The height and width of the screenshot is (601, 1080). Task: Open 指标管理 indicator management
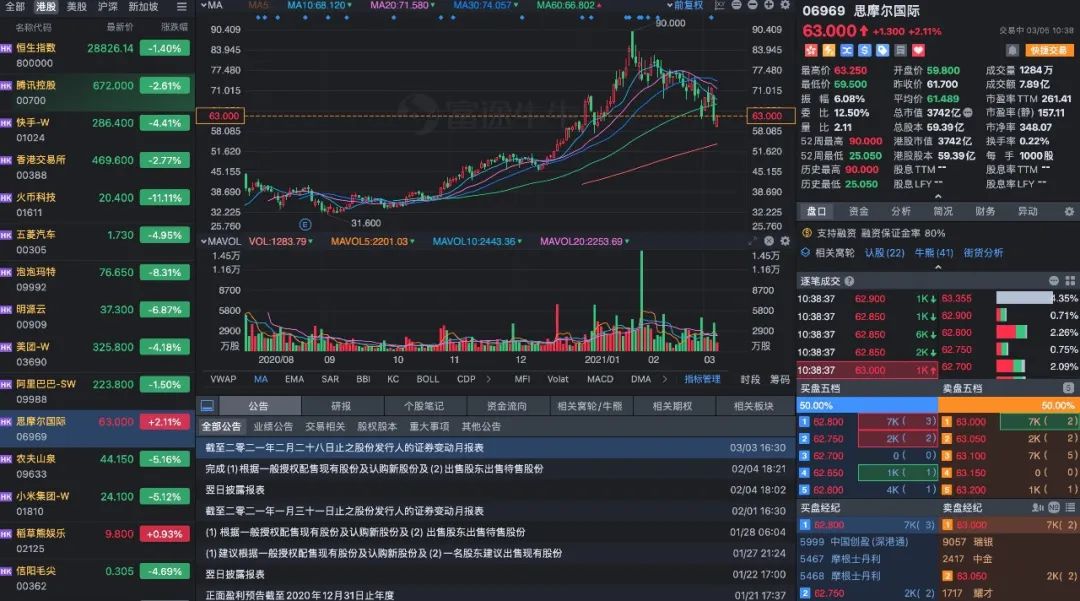(x=702, y=379)
